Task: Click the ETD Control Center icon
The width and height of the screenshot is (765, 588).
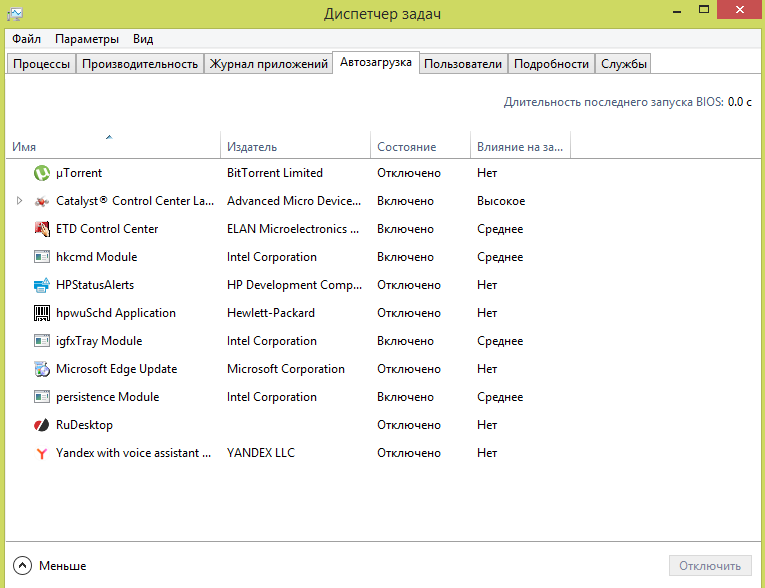Action: point(41,229)
